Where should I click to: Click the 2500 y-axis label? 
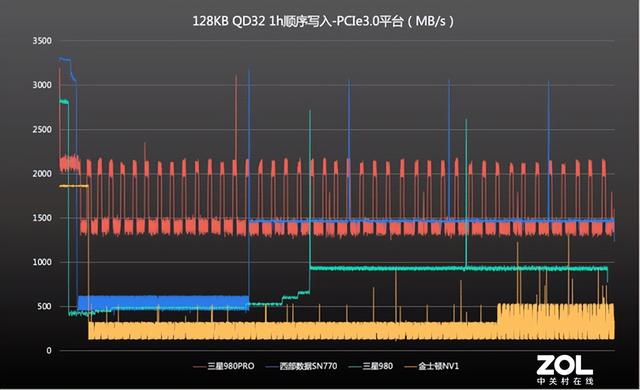[x=42, y=129]
